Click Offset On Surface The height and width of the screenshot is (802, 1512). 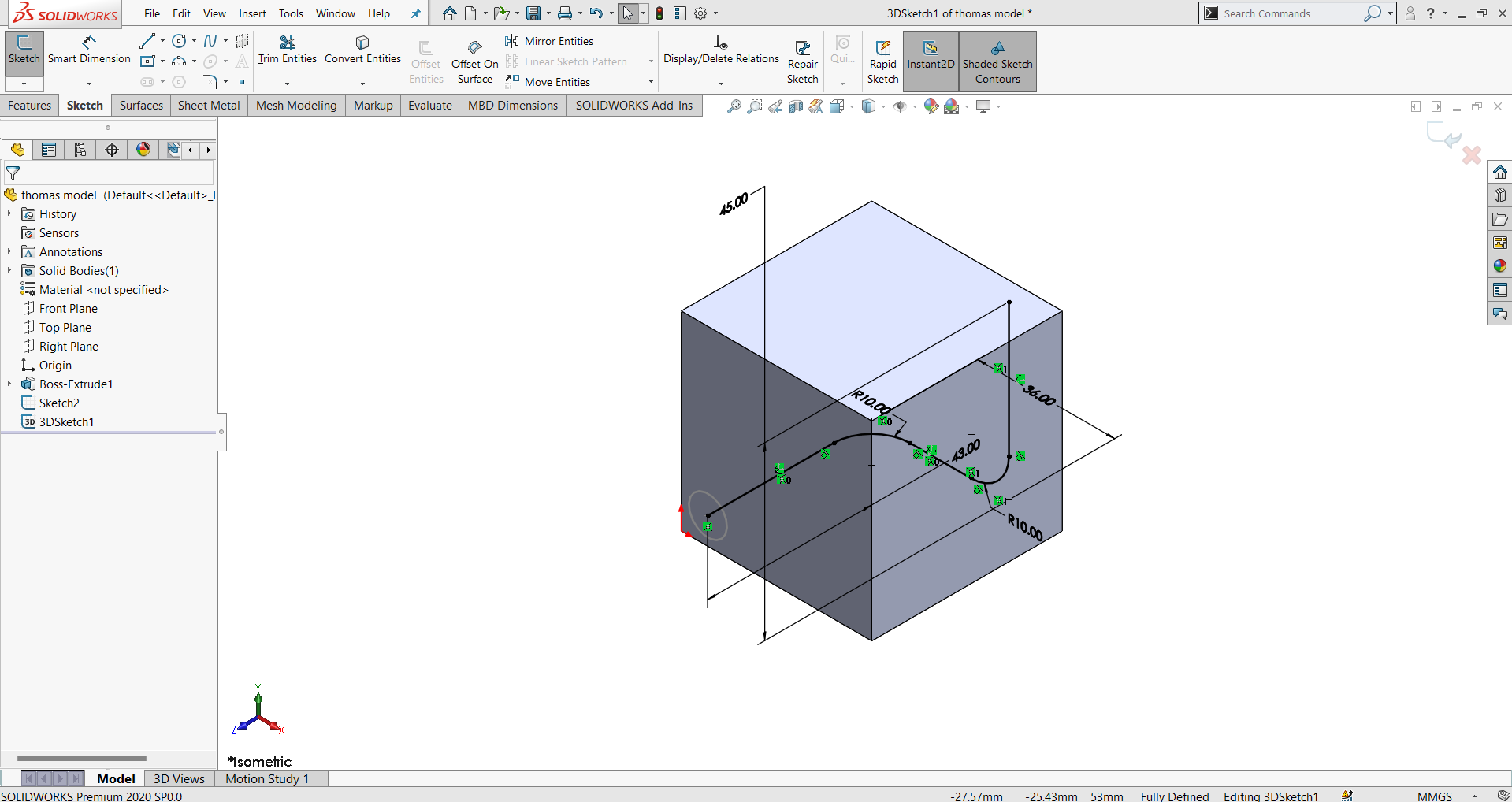tap(475, 61)
